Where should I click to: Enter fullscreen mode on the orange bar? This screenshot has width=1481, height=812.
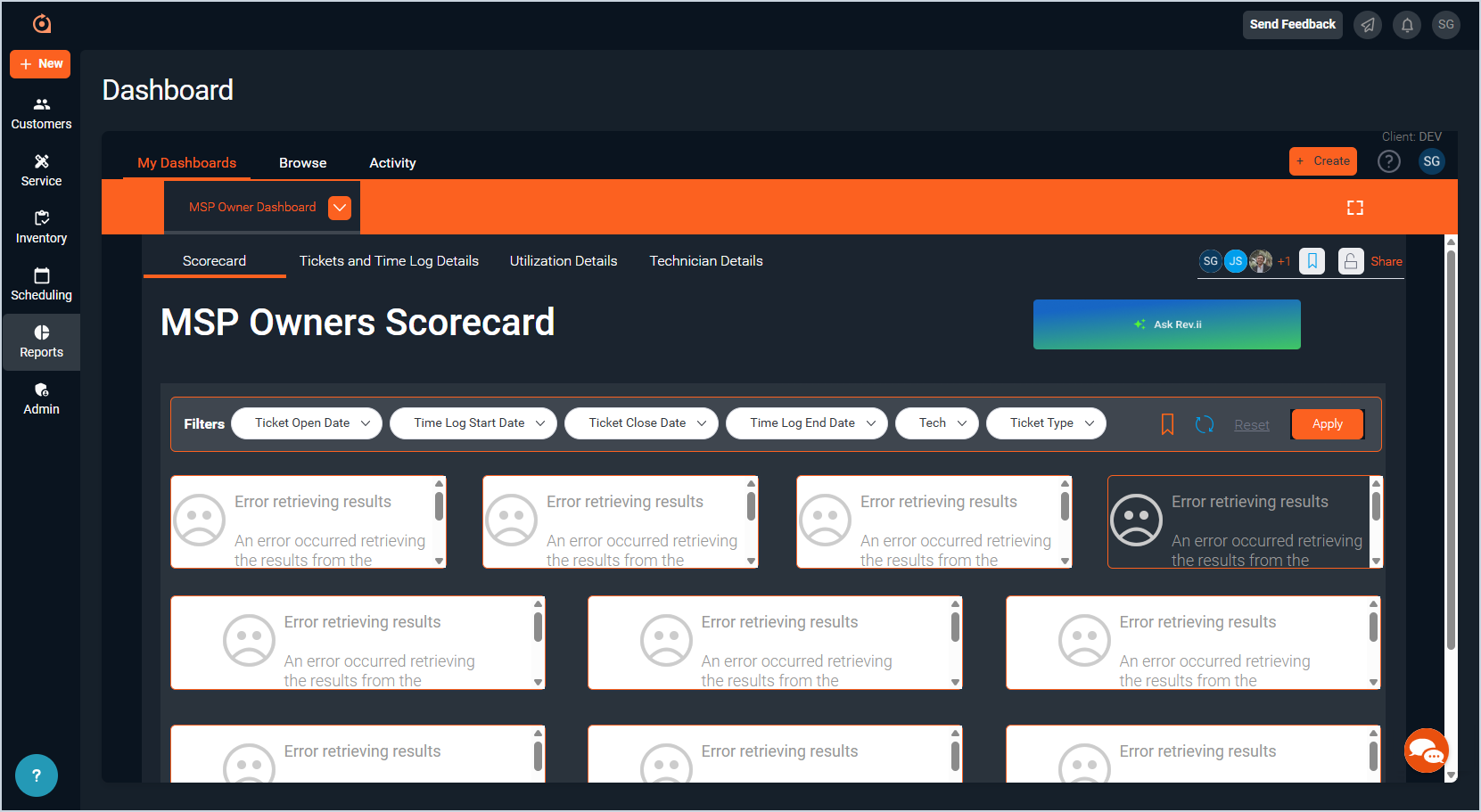click(1355, 208)
